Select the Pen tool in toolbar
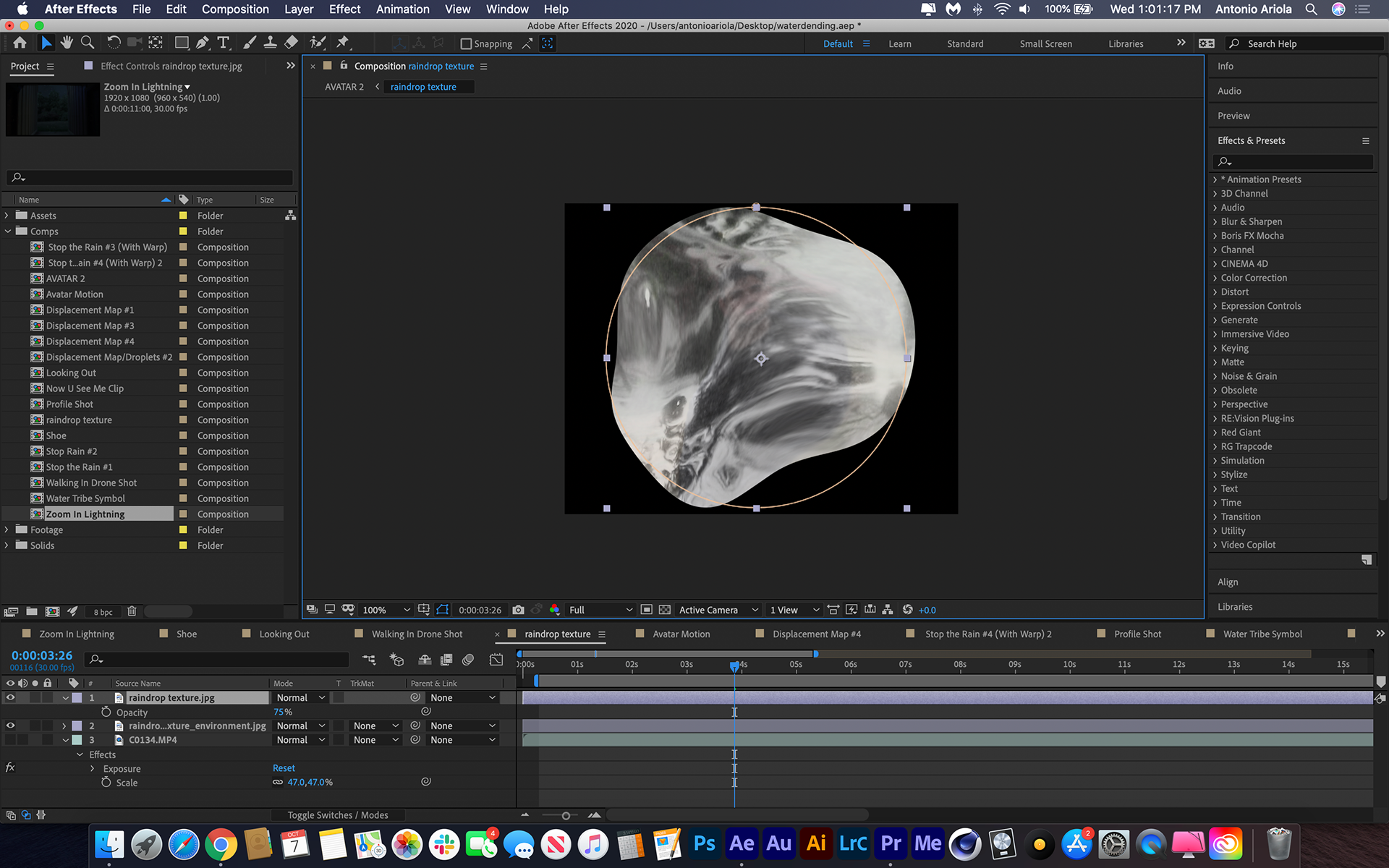The image size is (1389, 868). (203, 43)
